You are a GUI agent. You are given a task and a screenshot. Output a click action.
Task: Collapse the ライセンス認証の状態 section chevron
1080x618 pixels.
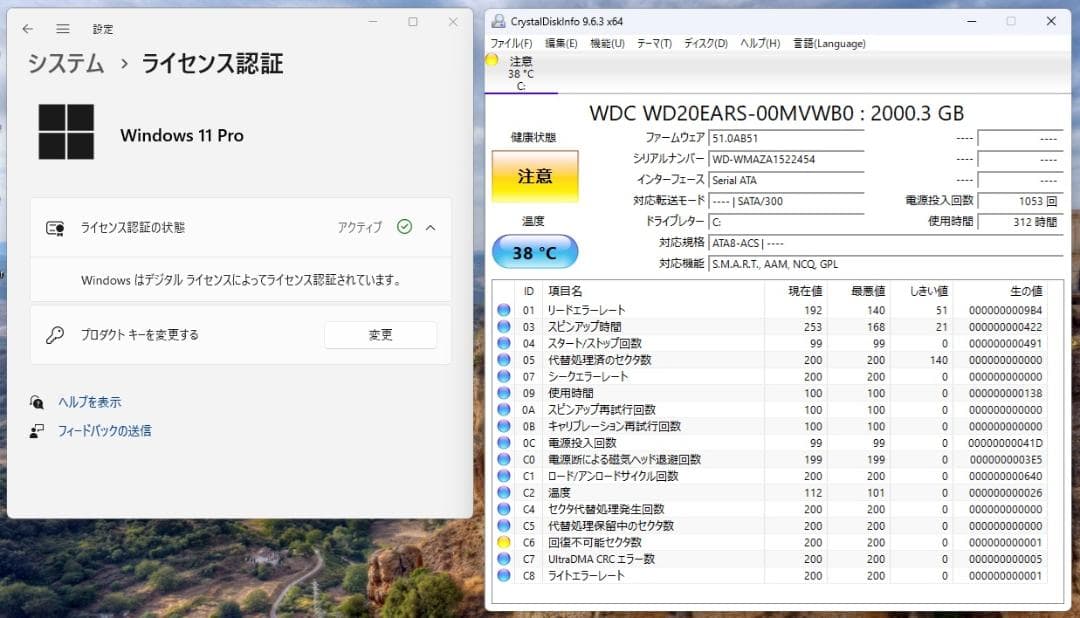pyautogui.click(x=432, y=227)
